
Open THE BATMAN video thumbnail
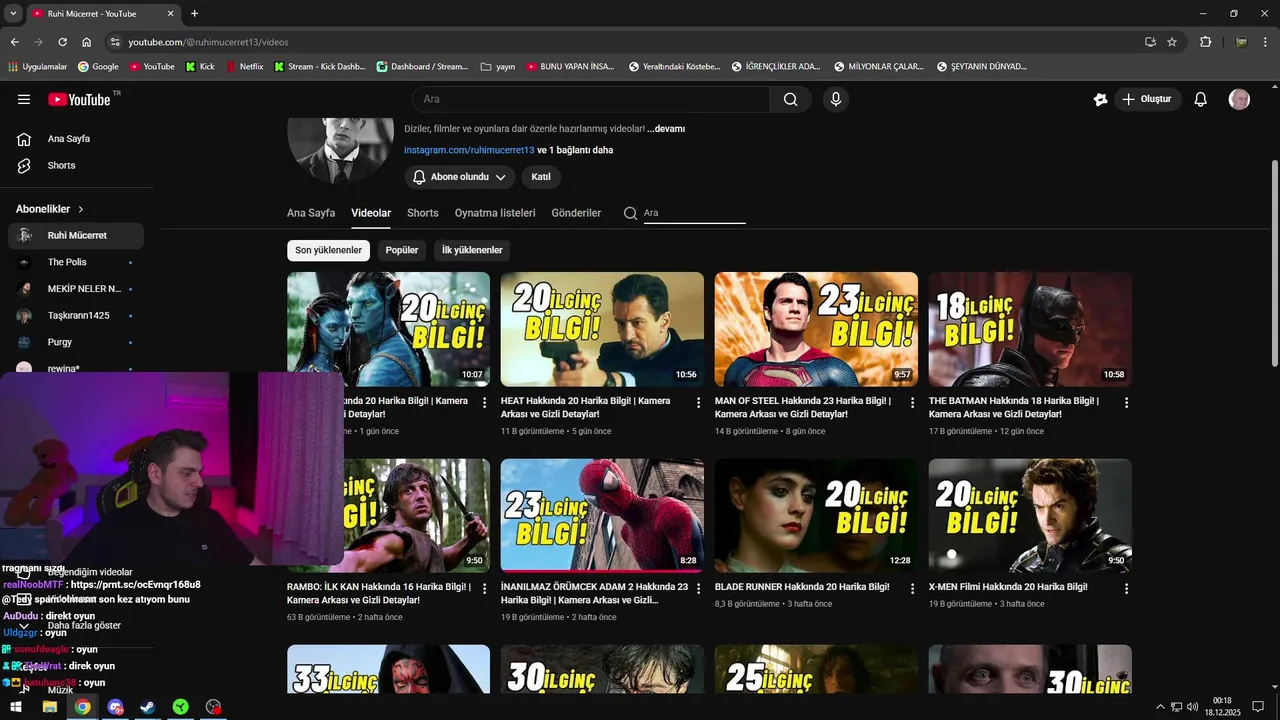[x=1030, y=329]
